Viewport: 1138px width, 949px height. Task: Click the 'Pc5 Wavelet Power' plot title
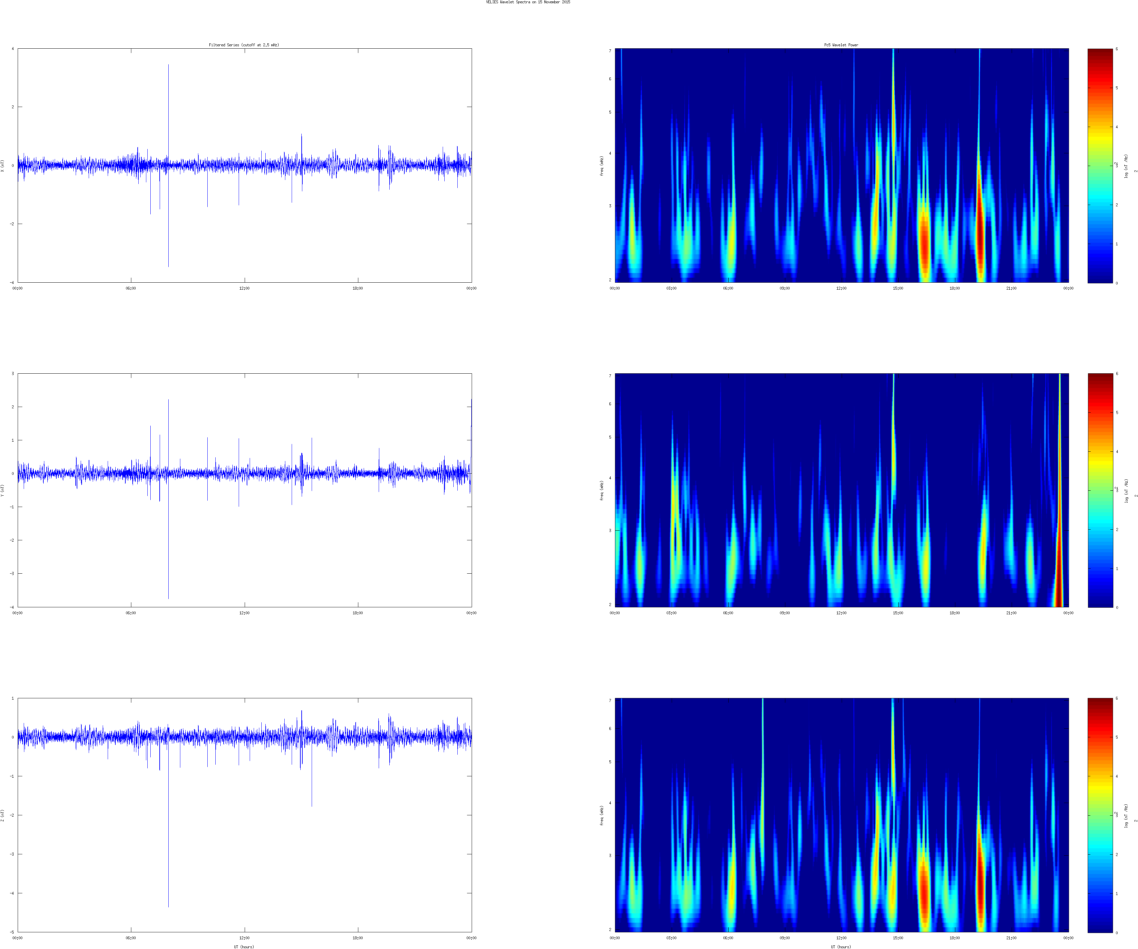point(841,45)
